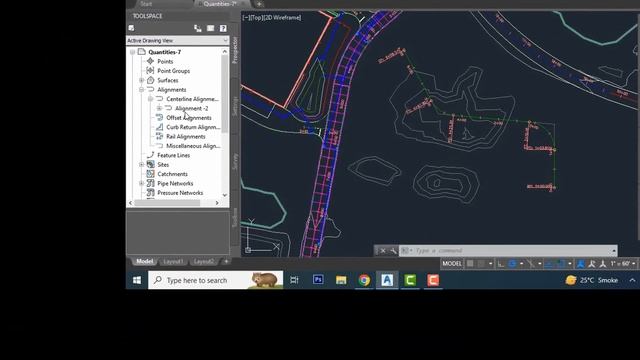The height and width of the screenshot is (360, 640).
Task: Collapse the Quantities-7 drawing node
Action: 133,52
